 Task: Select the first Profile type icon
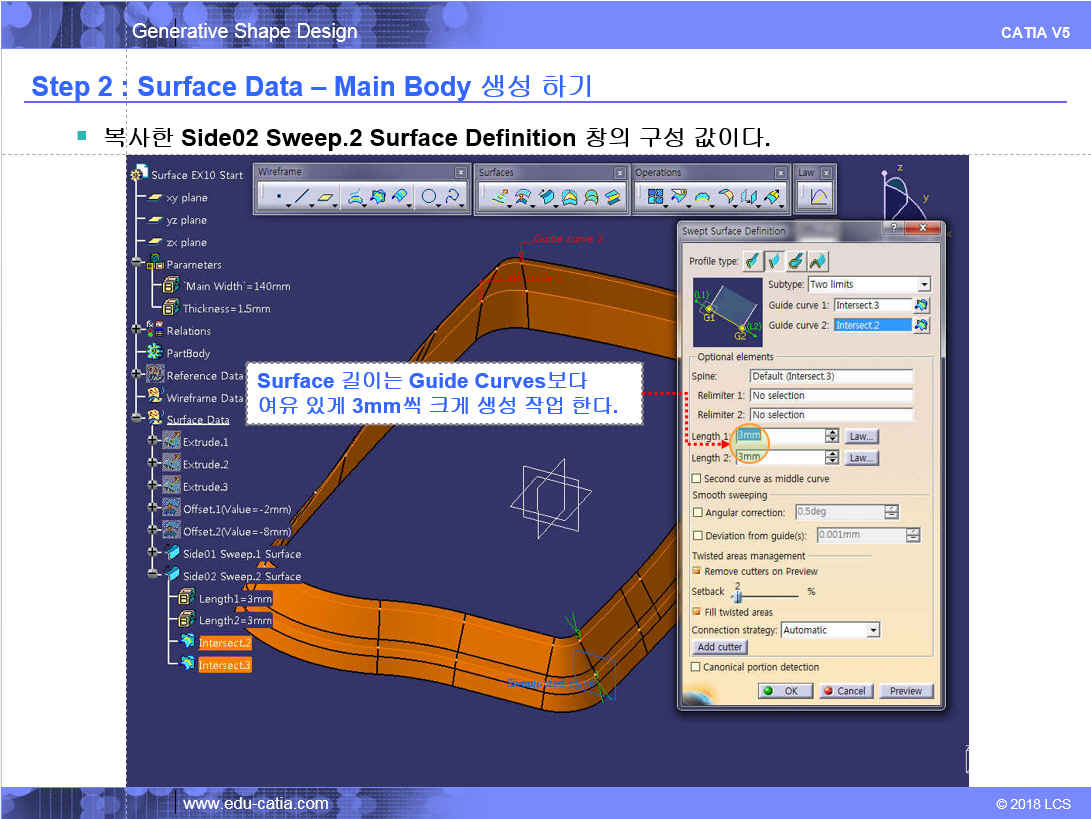[751, 261]
